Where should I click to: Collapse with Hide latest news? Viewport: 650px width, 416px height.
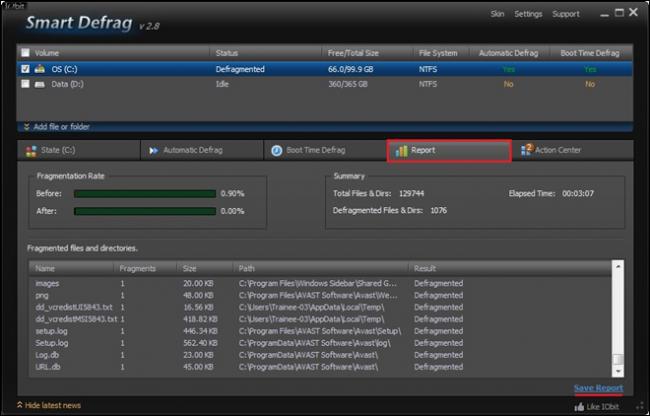tap(49, 405)
